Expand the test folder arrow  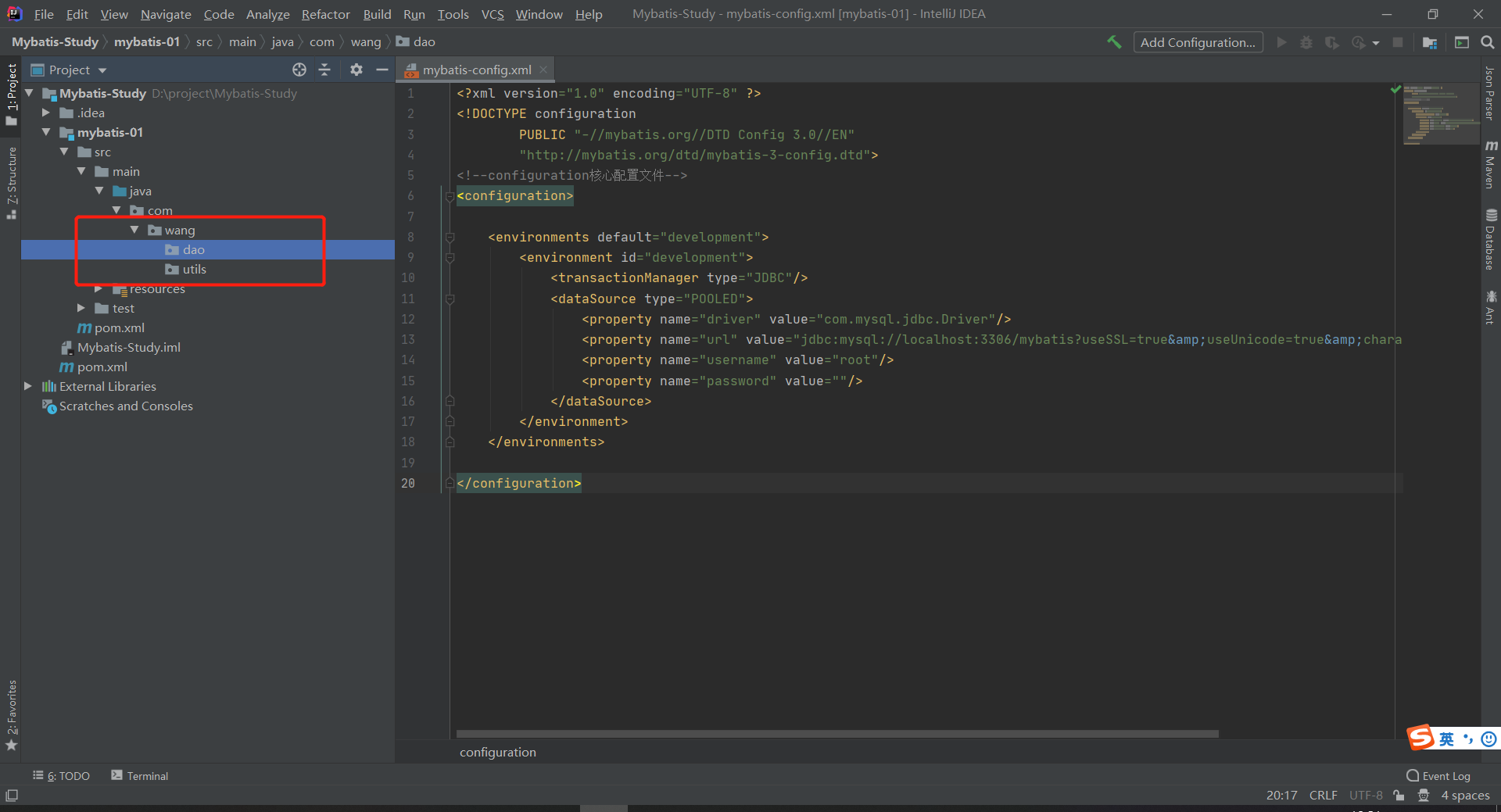pos(81,308)
